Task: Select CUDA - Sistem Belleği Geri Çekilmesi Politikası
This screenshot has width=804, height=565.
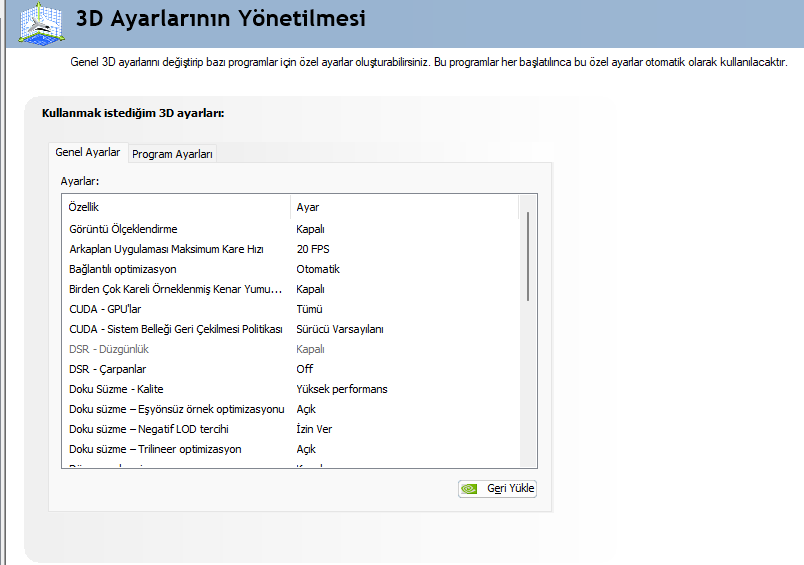Action: coord(290,329)
